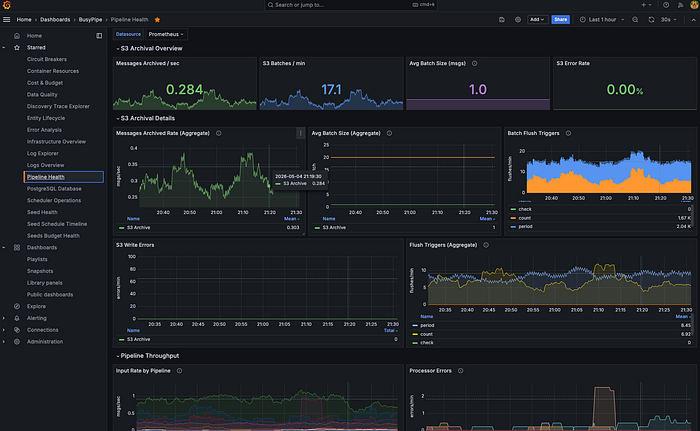Collapse the Starred section
This screenshot has height=431, width=700.
tap(4, 47)
